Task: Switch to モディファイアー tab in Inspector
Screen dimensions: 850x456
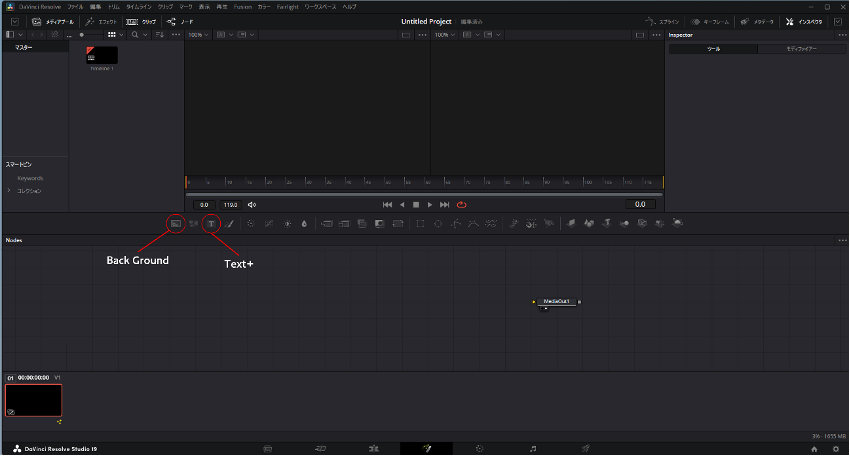Action: [x=802, y=48]
